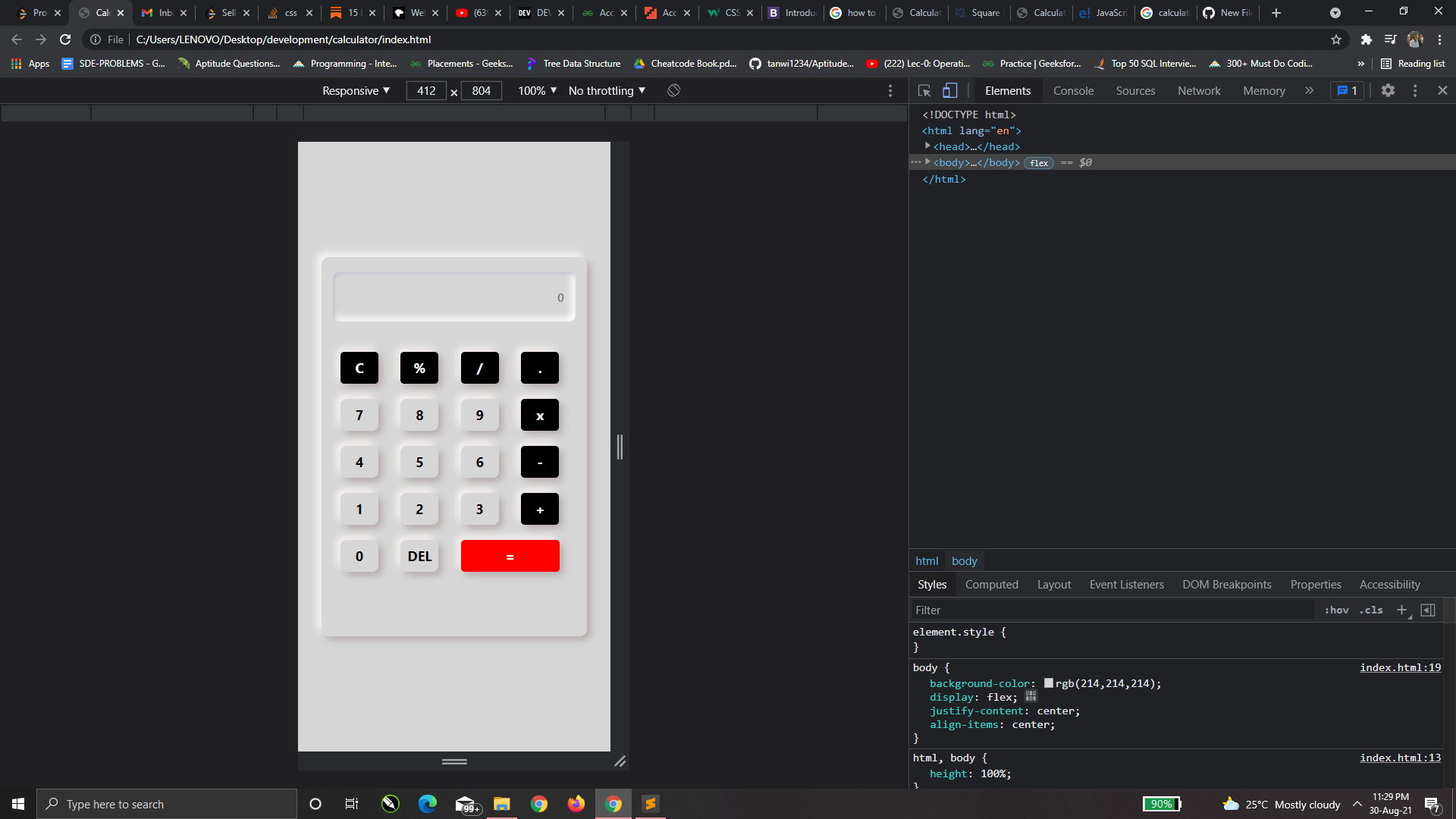Open the Computed styles tab
1456x819 pixels.
(x=992, y=584)
